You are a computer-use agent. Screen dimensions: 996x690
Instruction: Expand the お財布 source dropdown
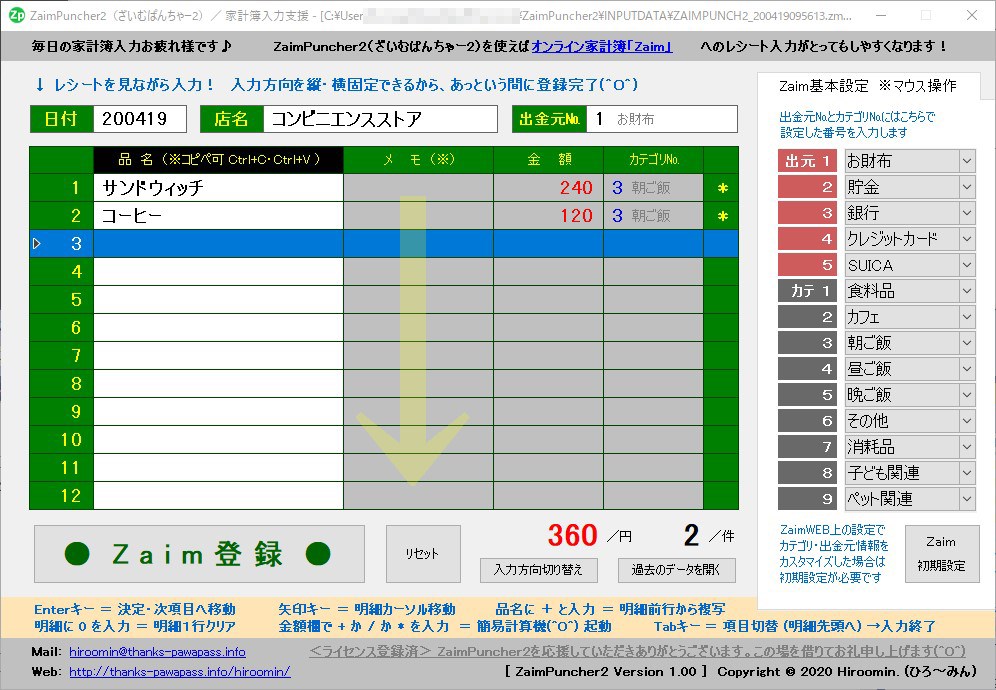pyautogui.click(x=967, y=161)
